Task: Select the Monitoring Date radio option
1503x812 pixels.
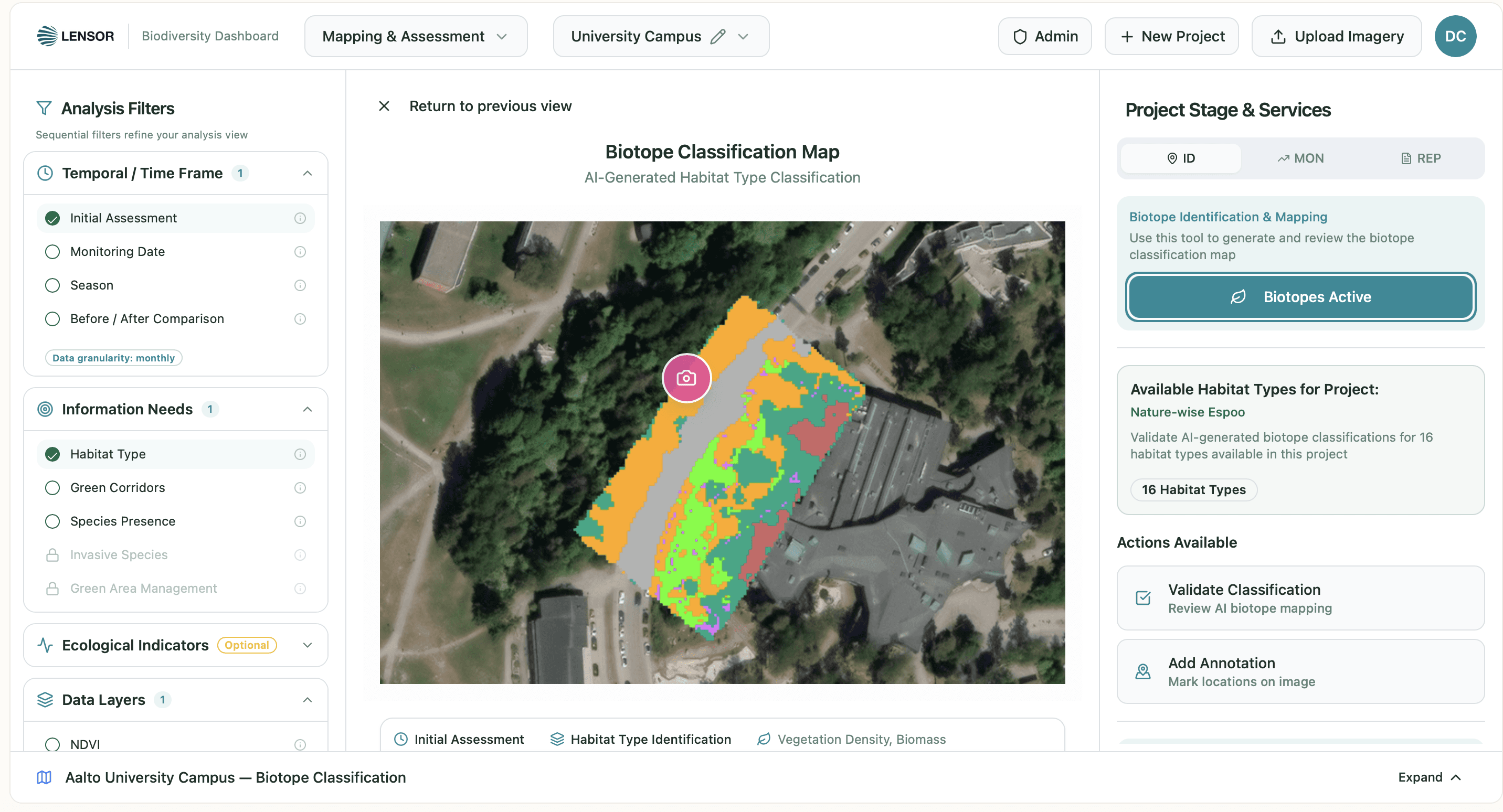Action: [x=52, y=251]
